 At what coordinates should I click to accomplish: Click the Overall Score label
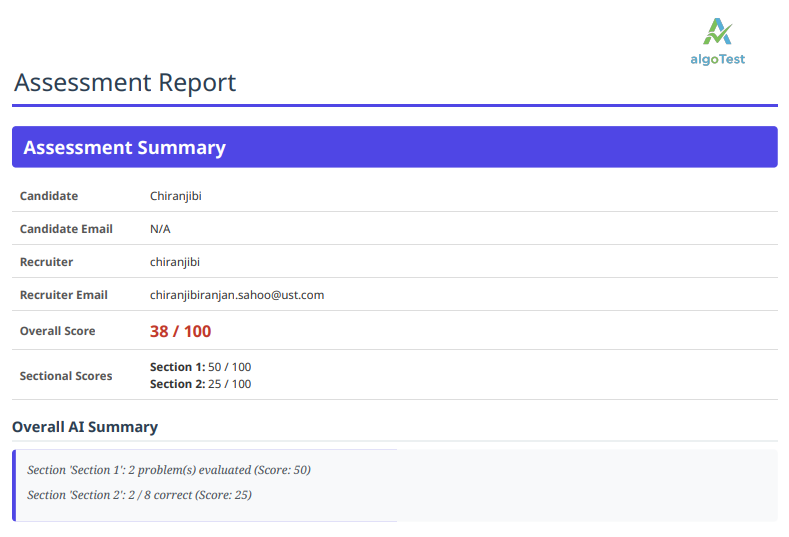[57, 331]
